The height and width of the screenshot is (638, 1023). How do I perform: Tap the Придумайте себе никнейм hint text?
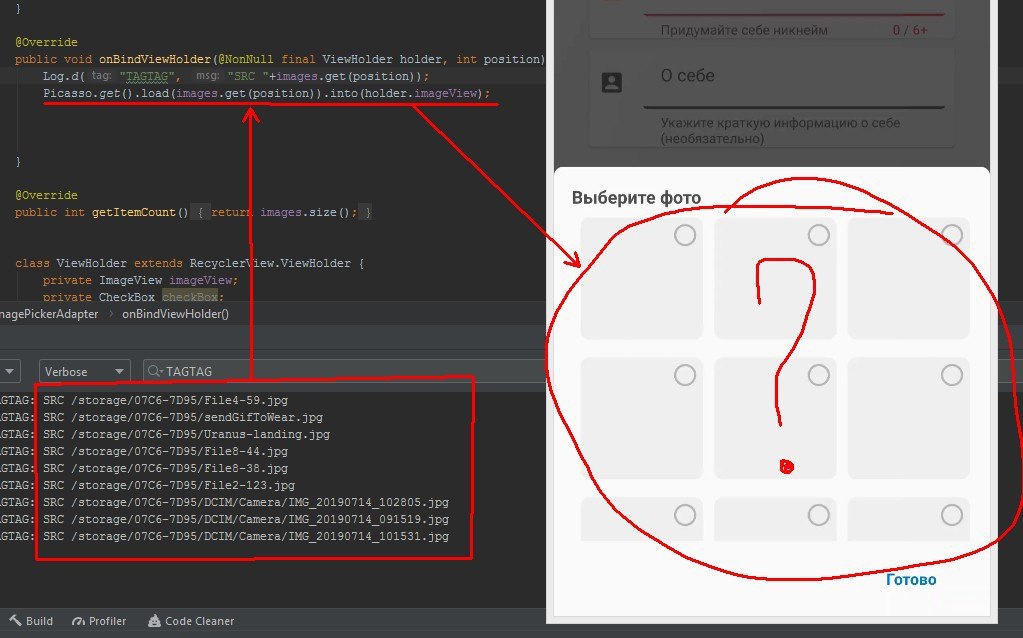pyautogui.click(x=744, y=30)
